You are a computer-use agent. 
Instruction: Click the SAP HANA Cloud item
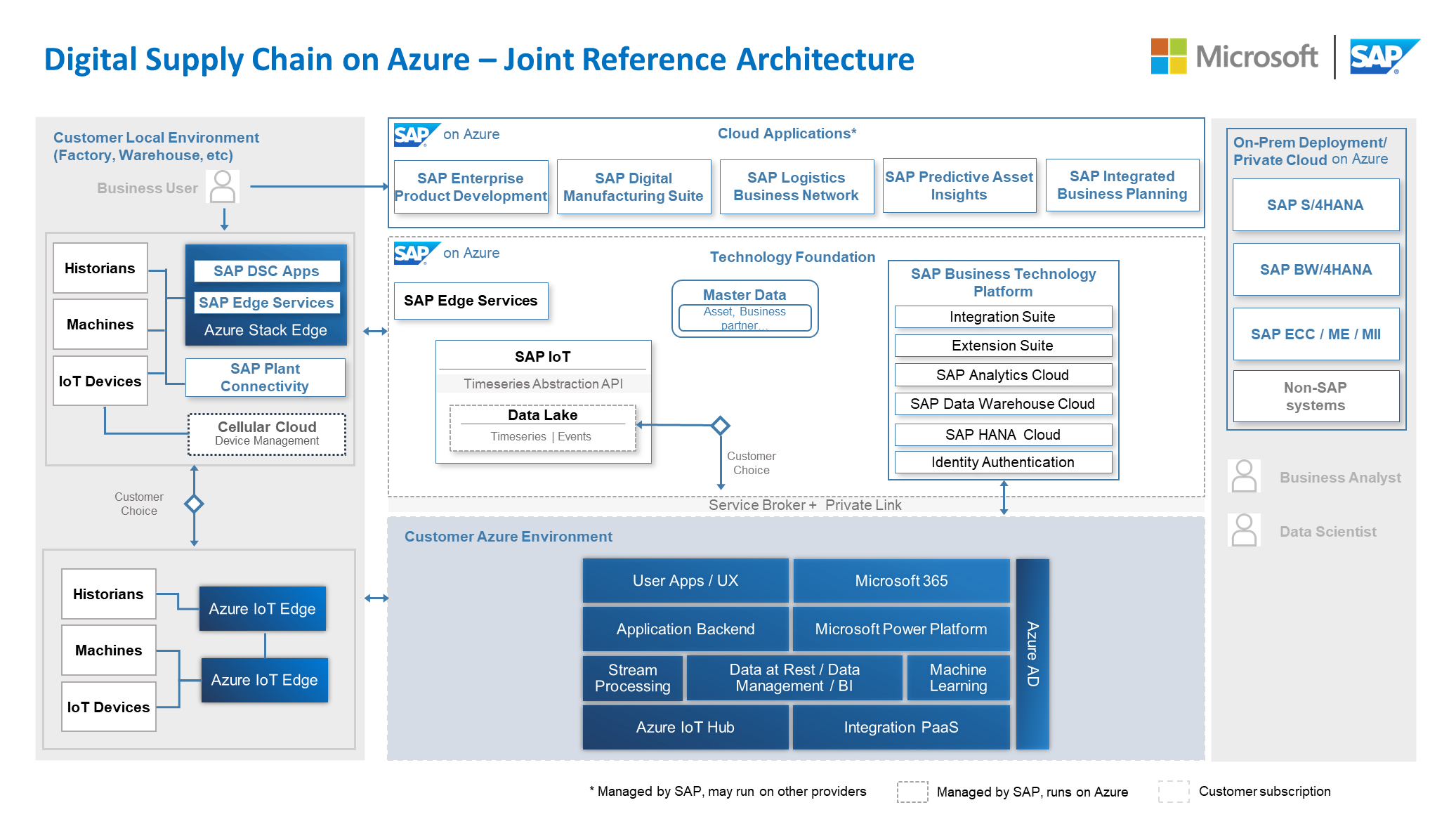tap(1003, 435)
